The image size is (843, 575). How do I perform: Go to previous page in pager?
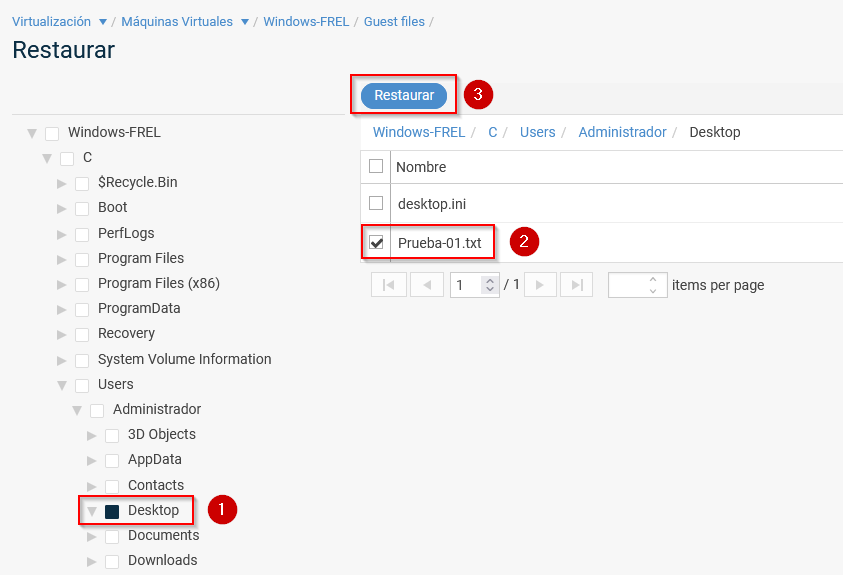pos(427,285)
